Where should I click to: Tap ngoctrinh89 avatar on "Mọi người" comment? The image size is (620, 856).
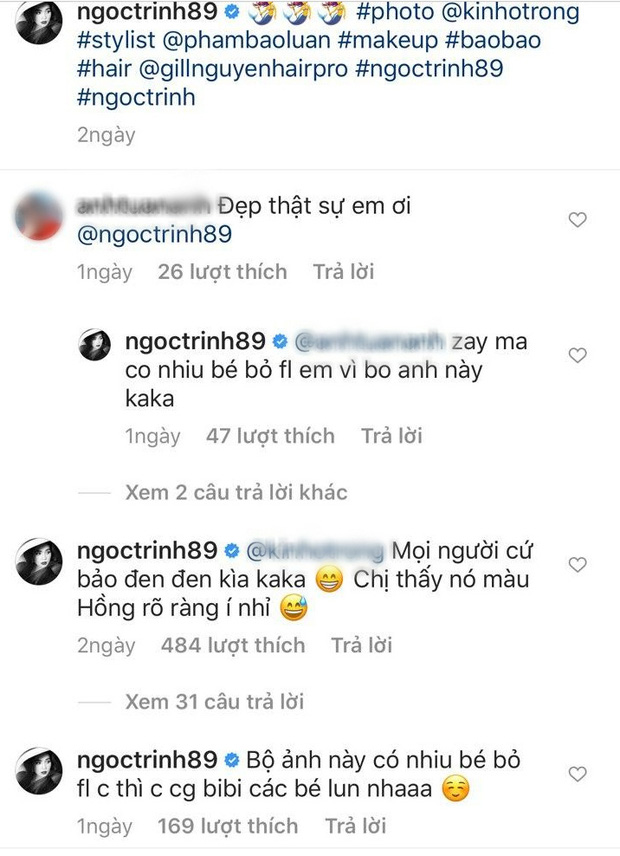coord(39,561)
